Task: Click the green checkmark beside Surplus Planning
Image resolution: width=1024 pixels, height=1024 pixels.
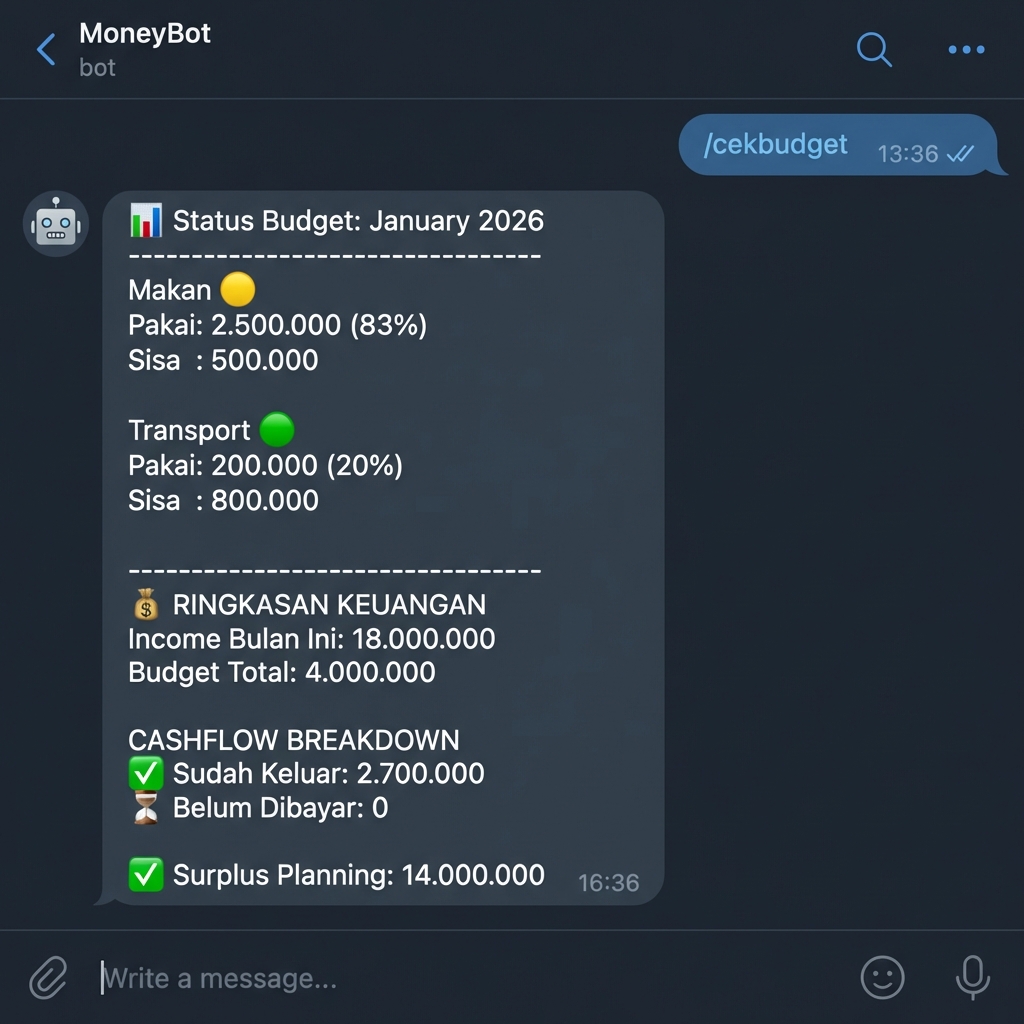Action: tap(145, 874)
